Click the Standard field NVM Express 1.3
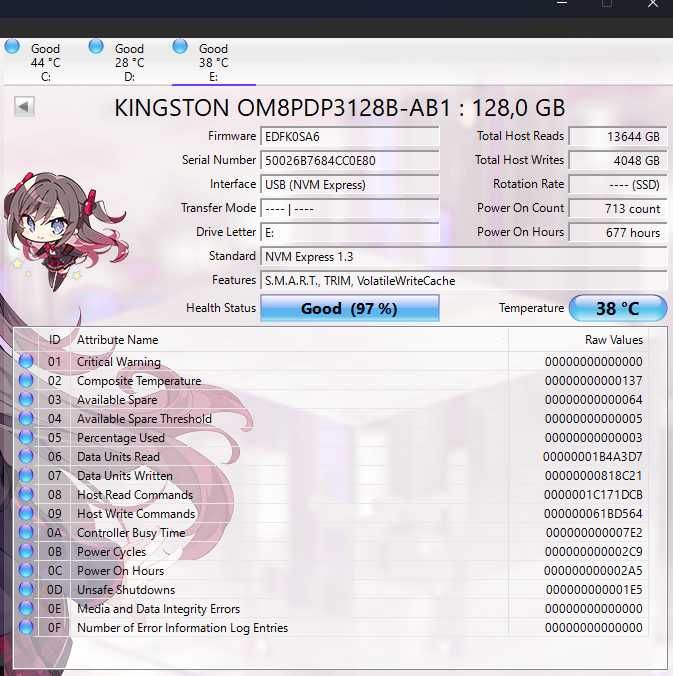This screenshot has height=676, width=673. [x=463, y=257]
